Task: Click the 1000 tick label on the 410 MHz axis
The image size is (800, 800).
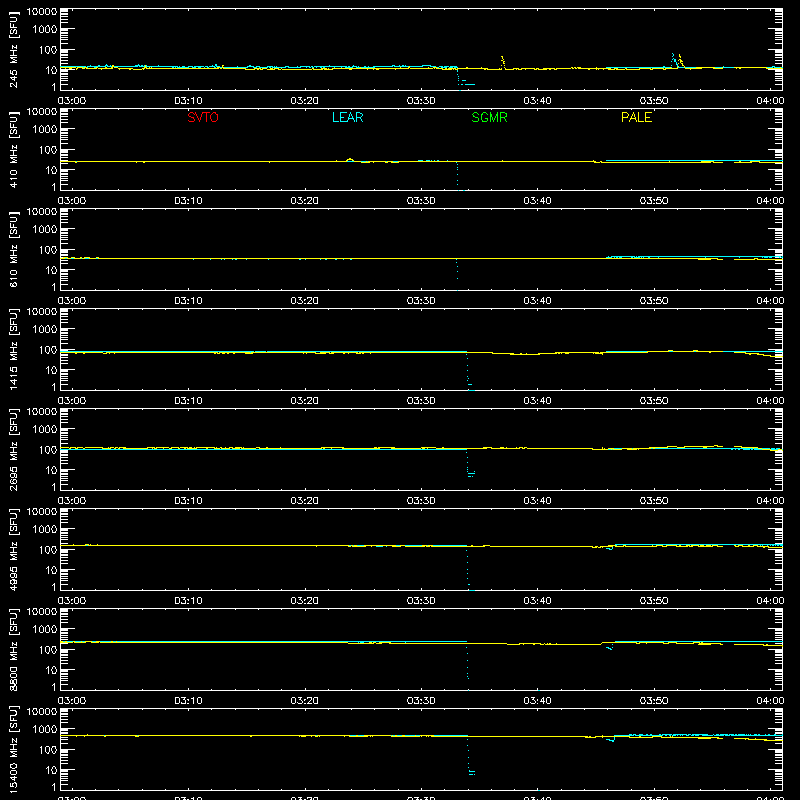Action: click(45, 130)
